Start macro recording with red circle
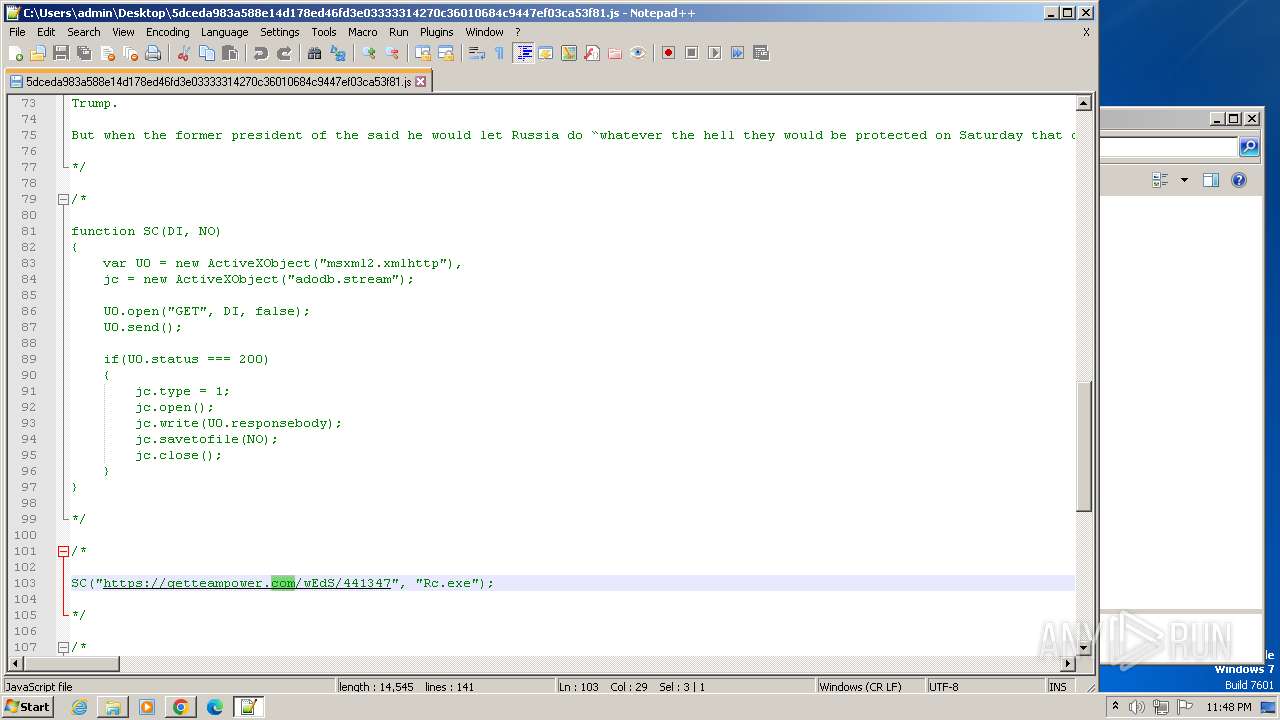Screen dimensions: 1280x720 (668, 53)
